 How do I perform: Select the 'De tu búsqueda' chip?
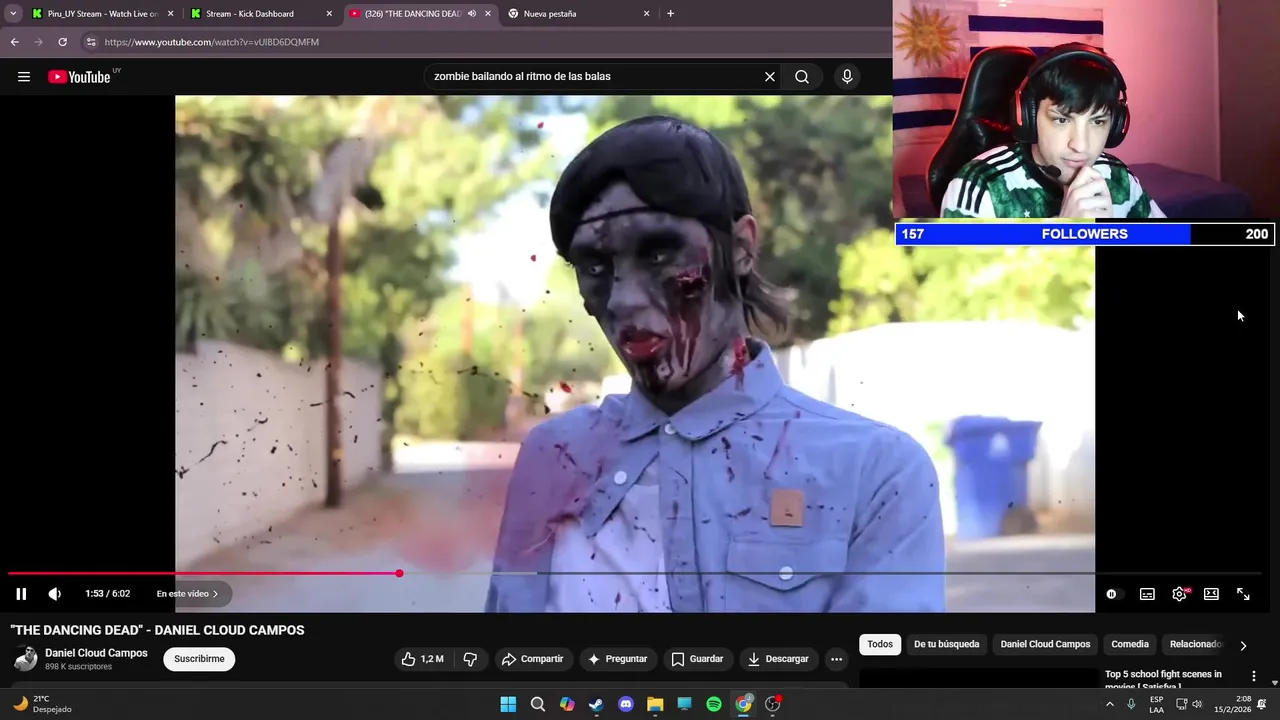click(x=946, y=644)
